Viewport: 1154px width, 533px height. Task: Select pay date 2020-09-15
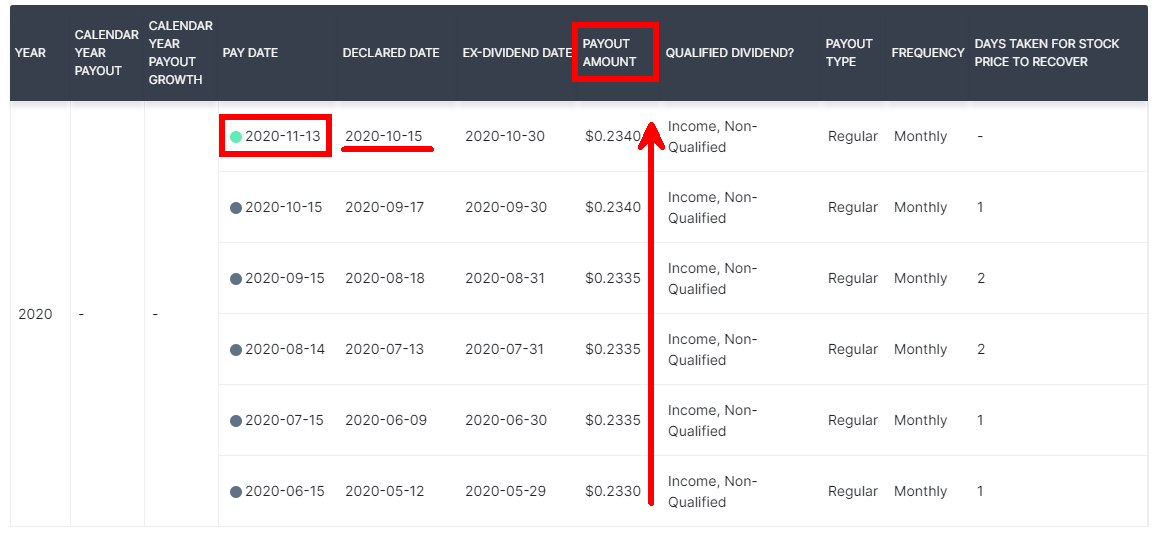pos(285,278)
